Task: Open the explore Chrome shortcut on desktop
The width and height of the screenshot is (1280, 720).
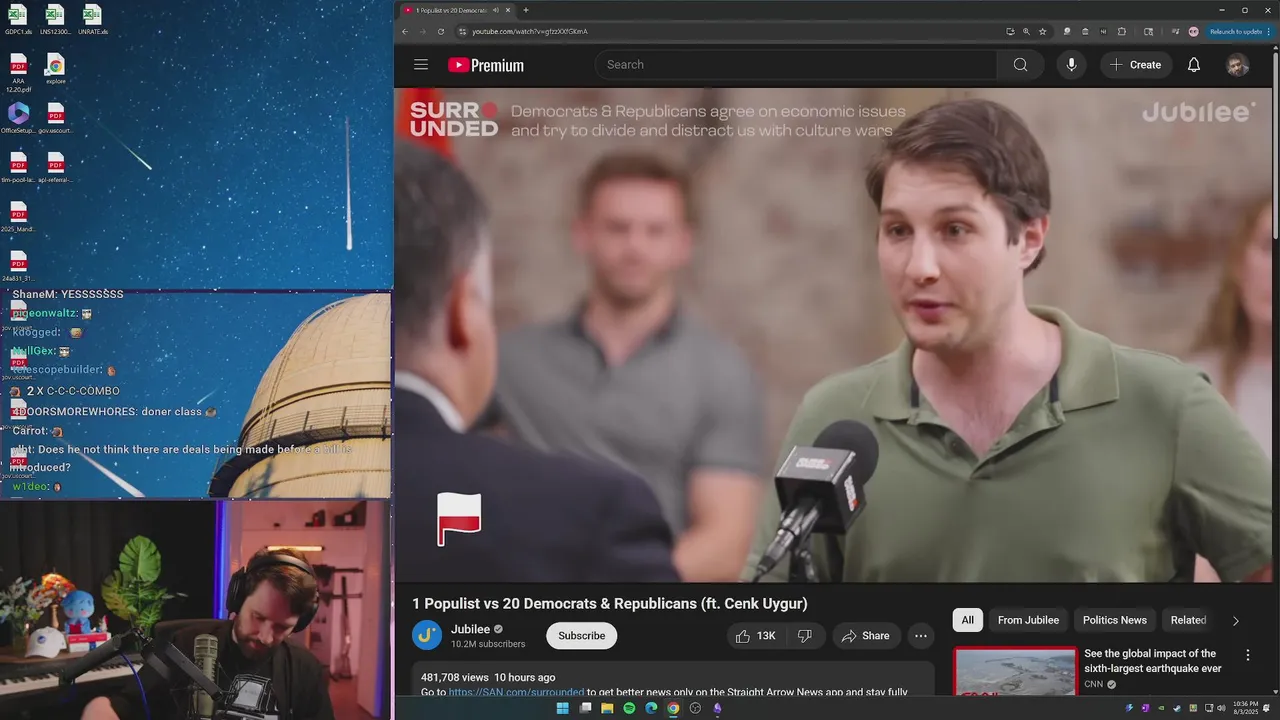Action: [55, 69]
